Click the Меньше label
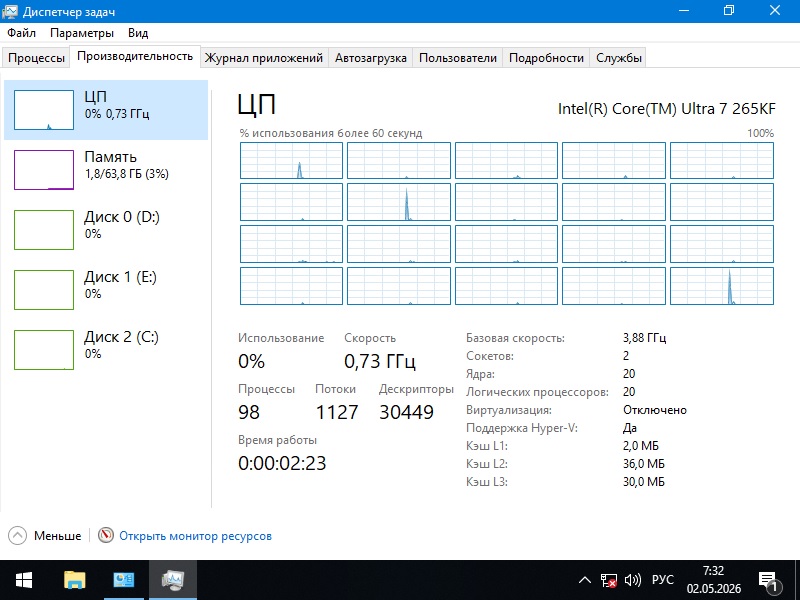This screenshot has height=600, width=800. click(x=58, y=536)
